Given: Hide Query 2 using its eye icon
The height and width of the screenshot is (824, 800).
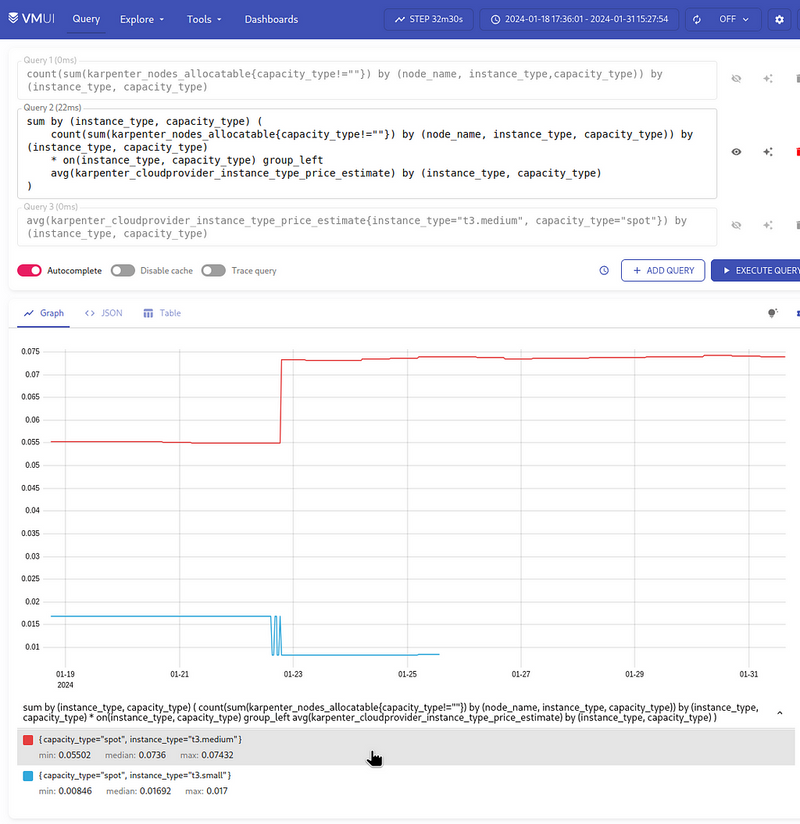Looking at the screenshot, I should coord(736,152).
